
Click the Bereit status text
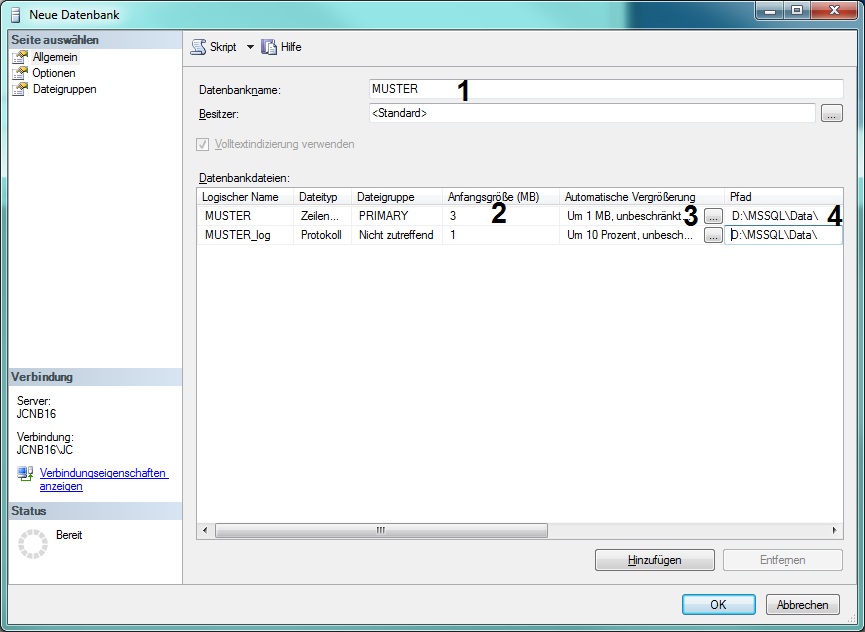pos(69,535)
